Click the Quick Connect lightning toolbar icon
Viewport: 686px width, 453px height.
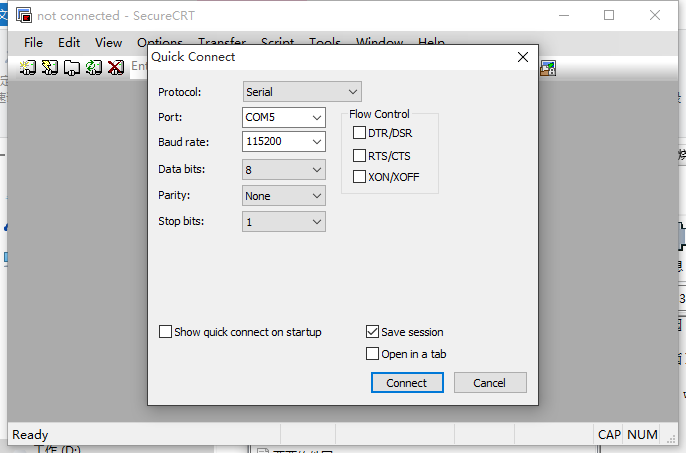(49, 67)
